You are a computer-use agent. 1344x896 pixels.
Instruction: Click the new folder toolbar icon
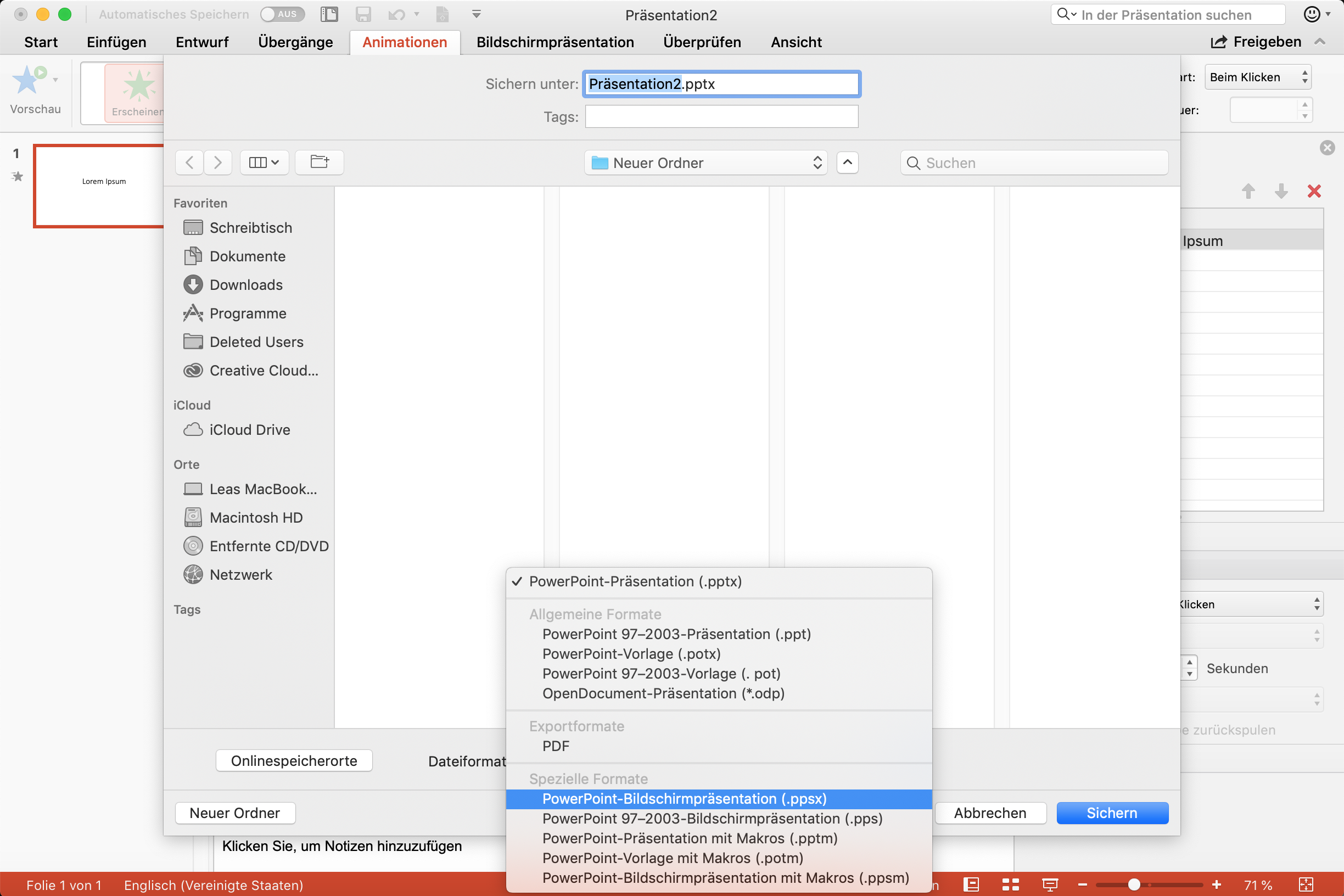coord(320,163)
